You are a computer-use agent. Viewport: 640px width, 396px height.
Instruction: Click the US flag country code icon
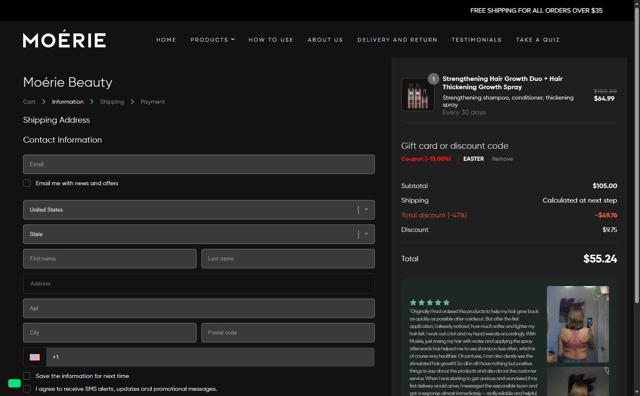(x=35, y=357)
